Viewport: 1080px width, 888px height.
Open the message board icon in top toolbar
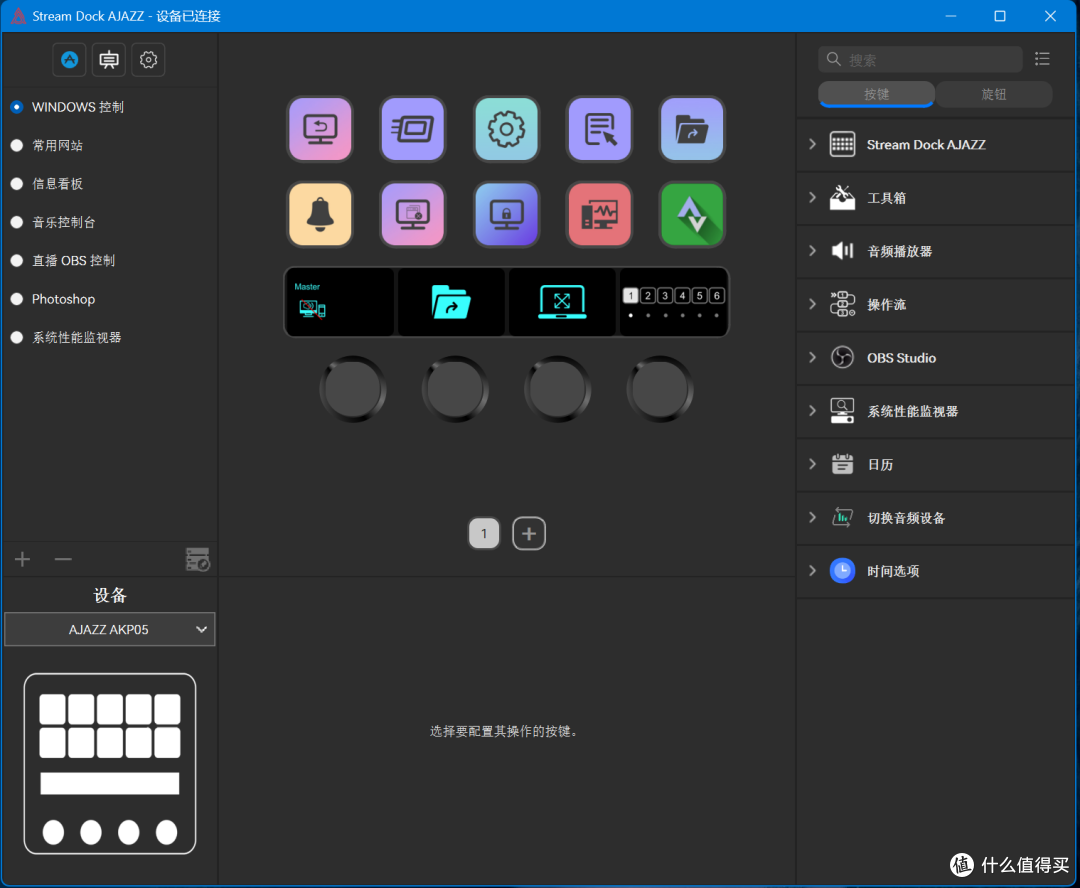[x=109, y=60]
